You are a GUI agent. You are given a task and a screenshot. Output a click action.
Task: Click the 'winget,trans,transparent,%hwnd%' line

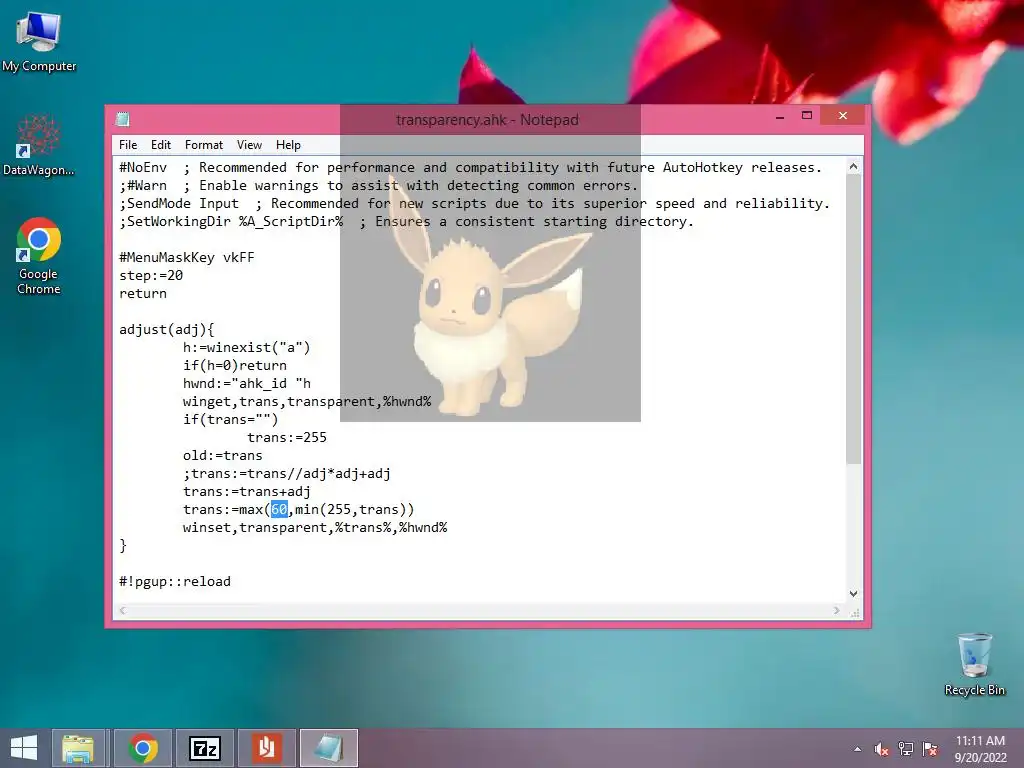coord(307,401)
